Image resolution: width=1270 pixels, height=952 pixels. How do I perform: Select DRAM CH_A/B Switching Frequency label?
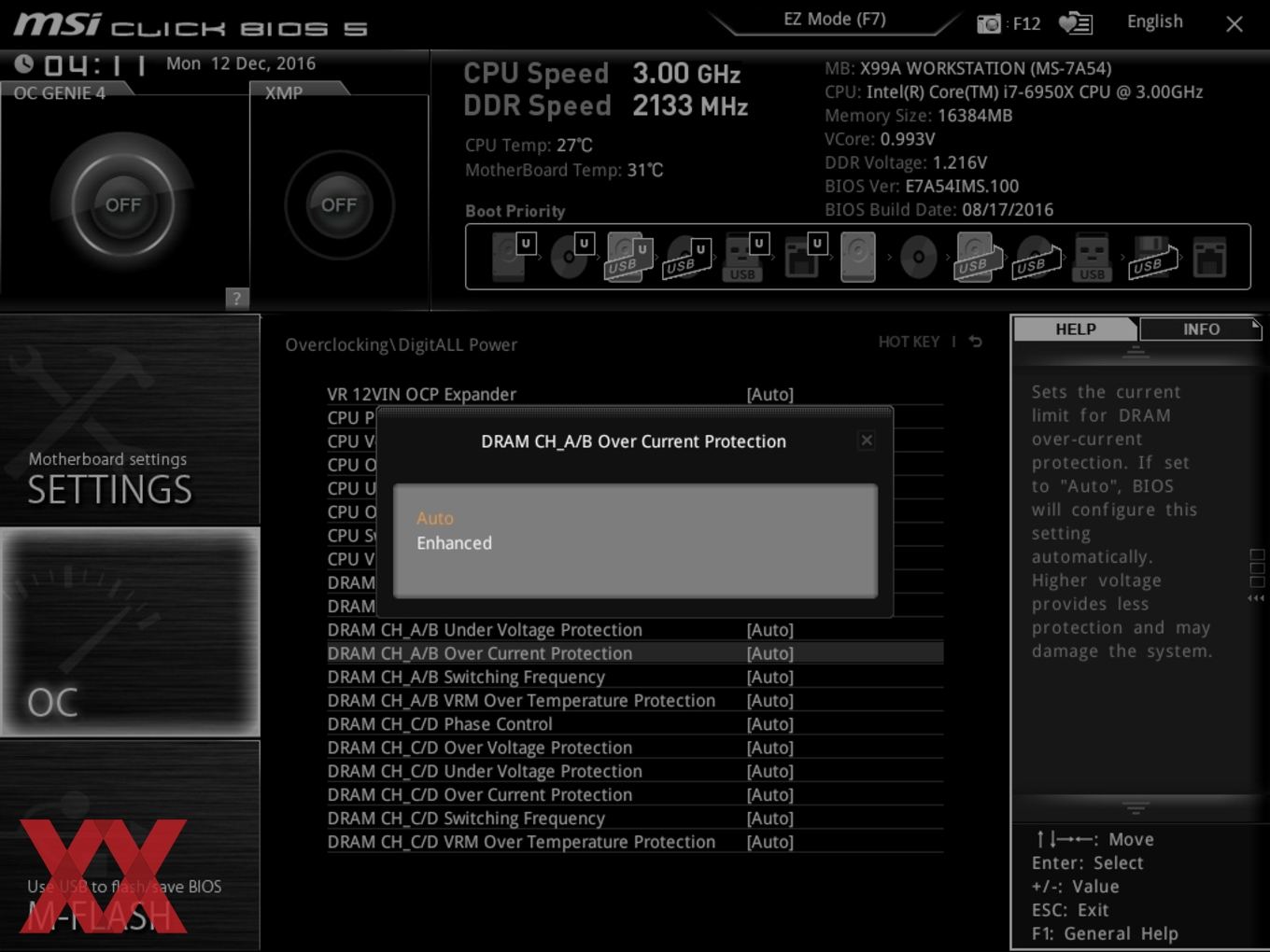(x=466, y=677)
